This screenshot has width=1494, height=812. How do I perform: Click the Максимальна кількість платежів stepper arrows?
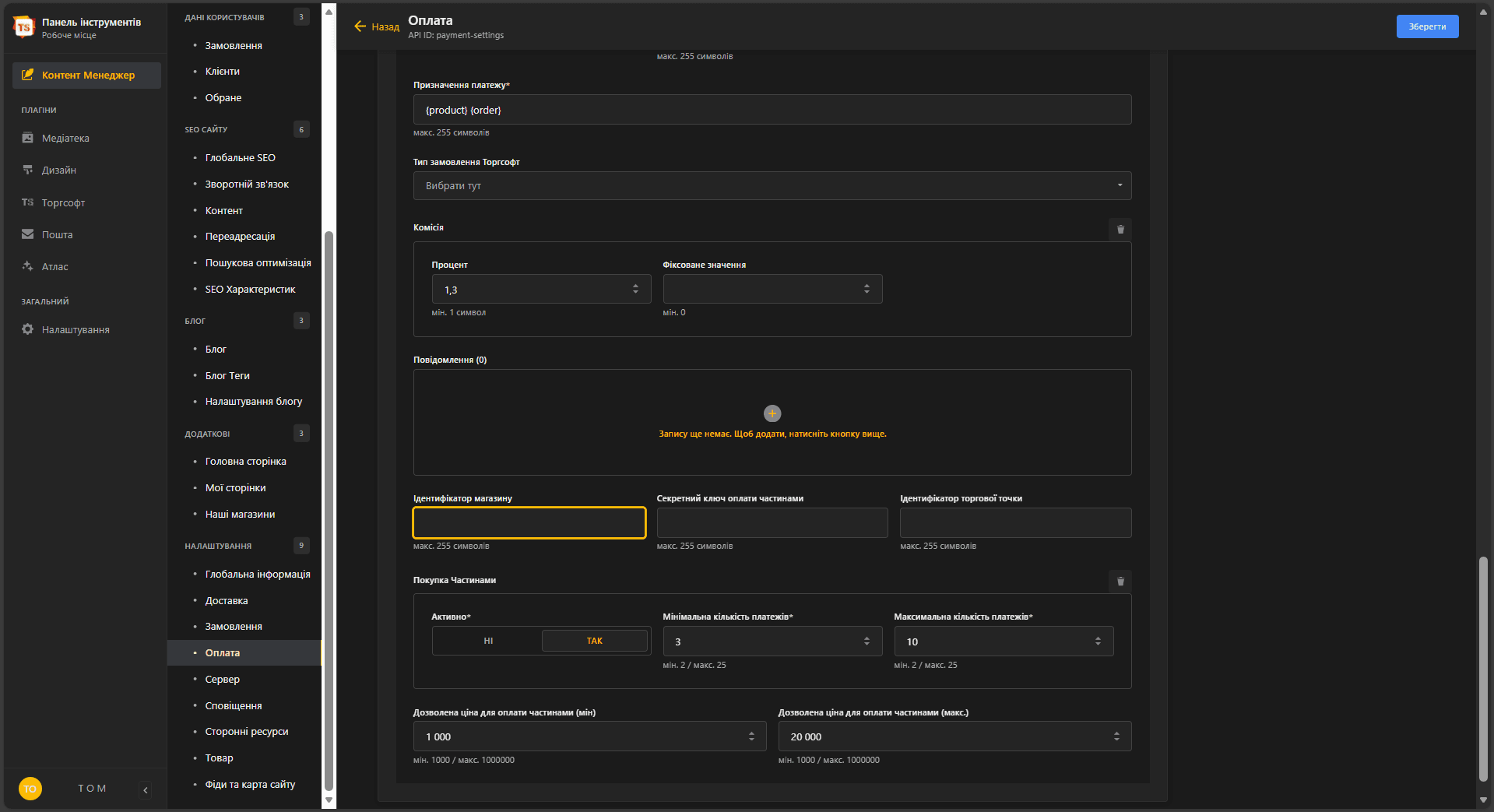(x=1098, y=642)
